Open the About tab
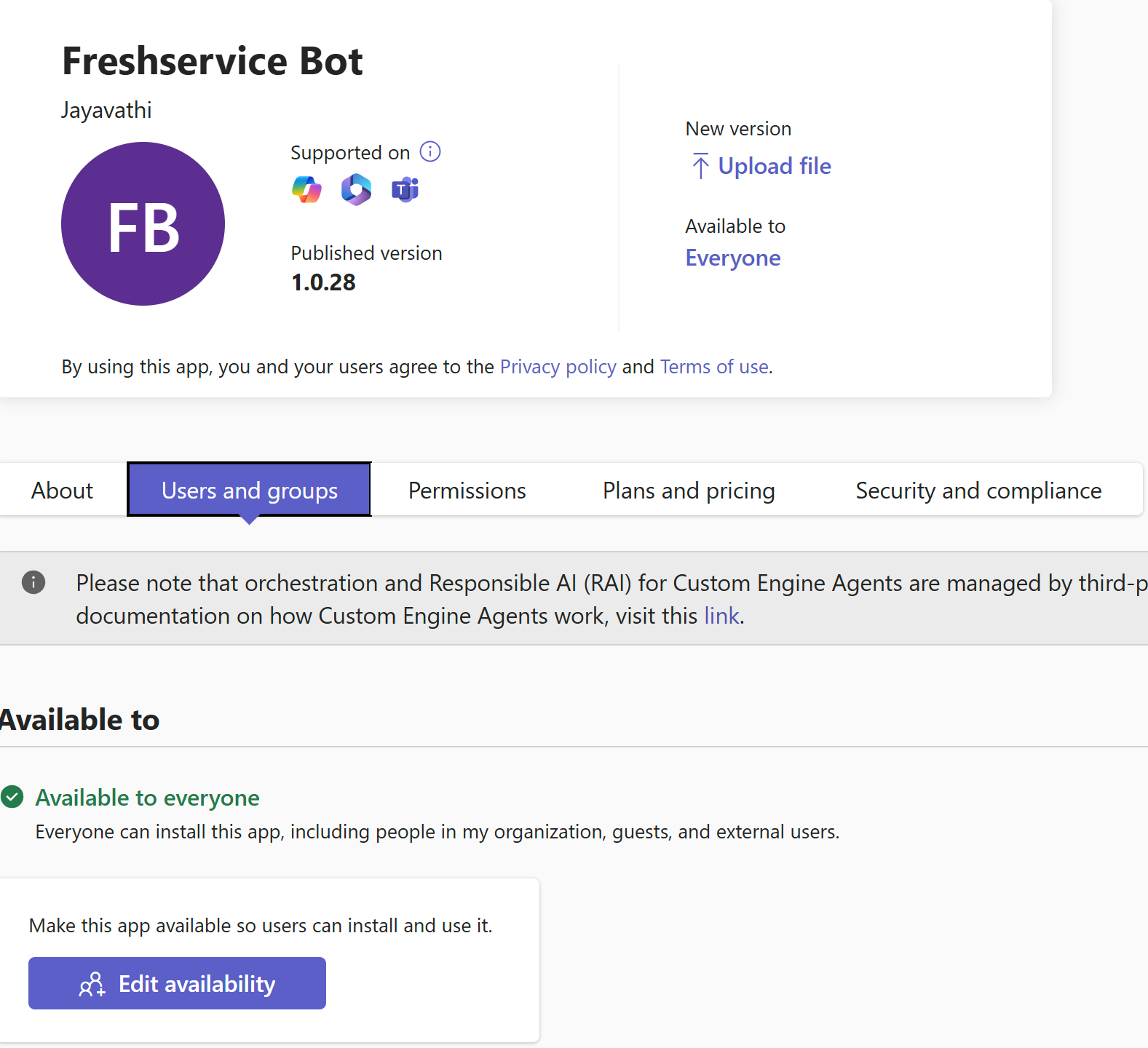The height and width of the screenshot is (1048, 1148). click(62, 491)
